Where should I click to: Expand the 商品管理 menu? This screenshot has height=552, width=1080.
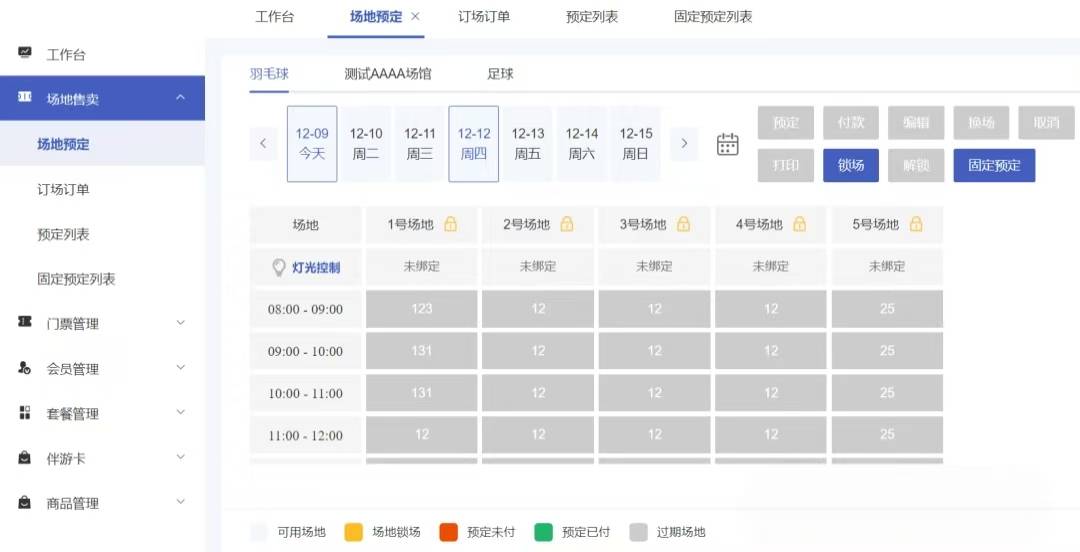pos(180,502)
